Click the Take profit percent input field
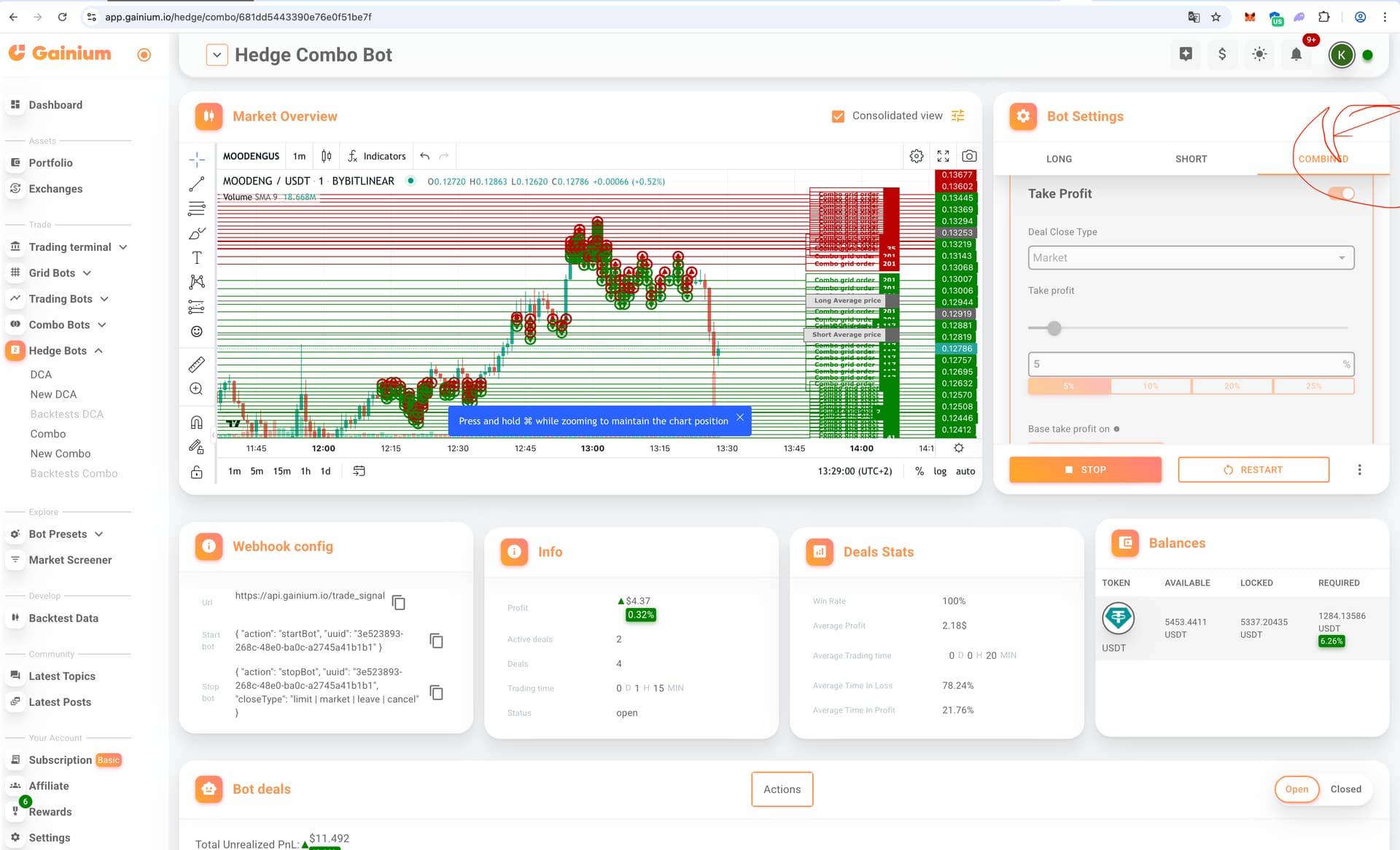 (x=1191, y=364)
